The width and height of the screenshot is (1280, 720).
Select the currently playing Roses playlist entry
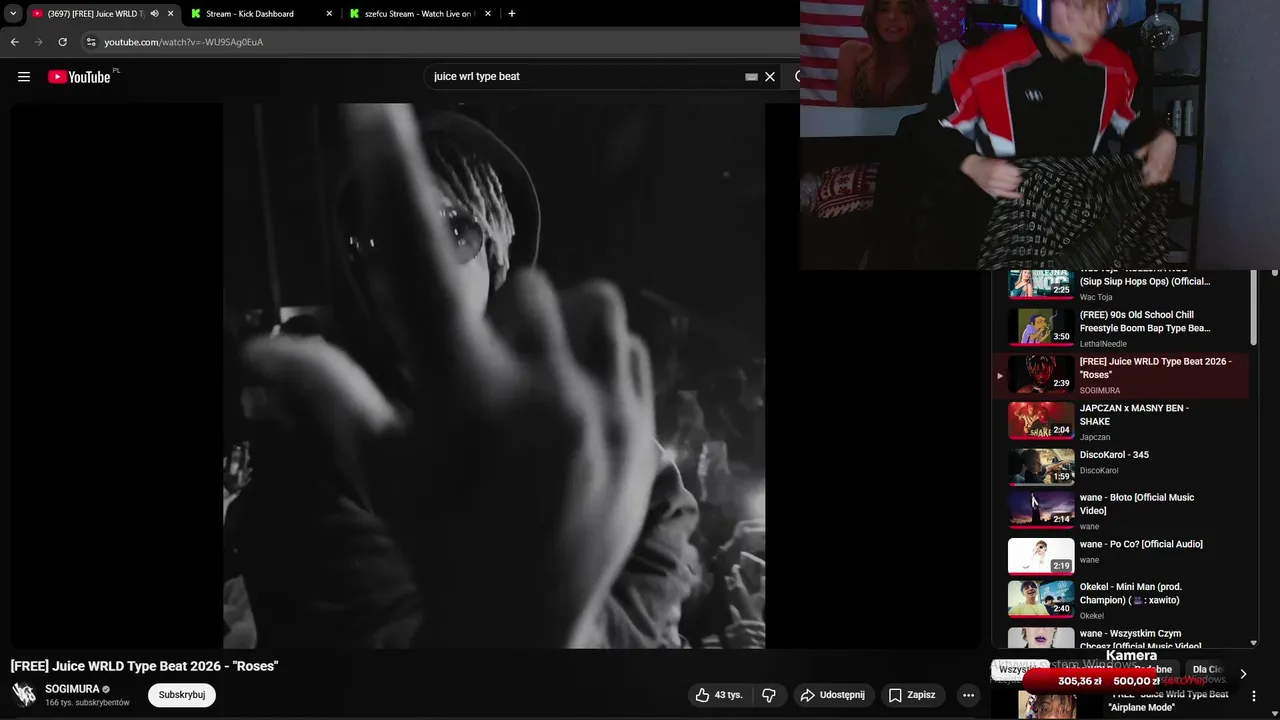(x=1120, y=375)
